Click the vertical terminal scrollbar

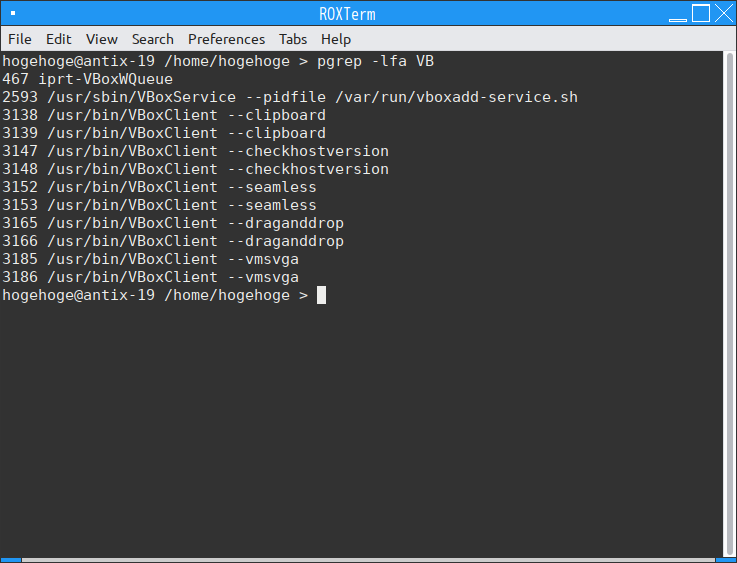pyautogui.click(x=729, y=304)
